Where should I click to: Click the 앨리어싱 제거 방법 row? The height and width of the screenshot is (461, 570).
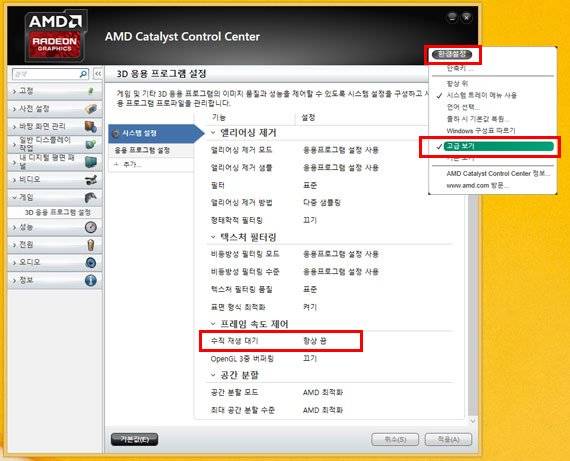(x=329, y=203)
